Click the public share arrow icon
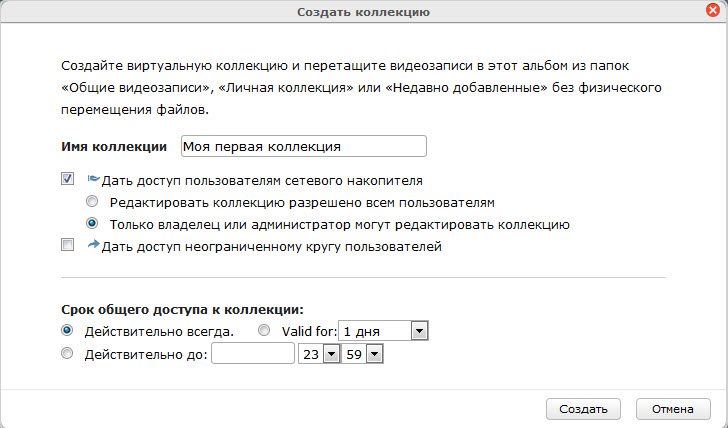The height and width of the screenshot is (428, 728). (x=93, y=244)
